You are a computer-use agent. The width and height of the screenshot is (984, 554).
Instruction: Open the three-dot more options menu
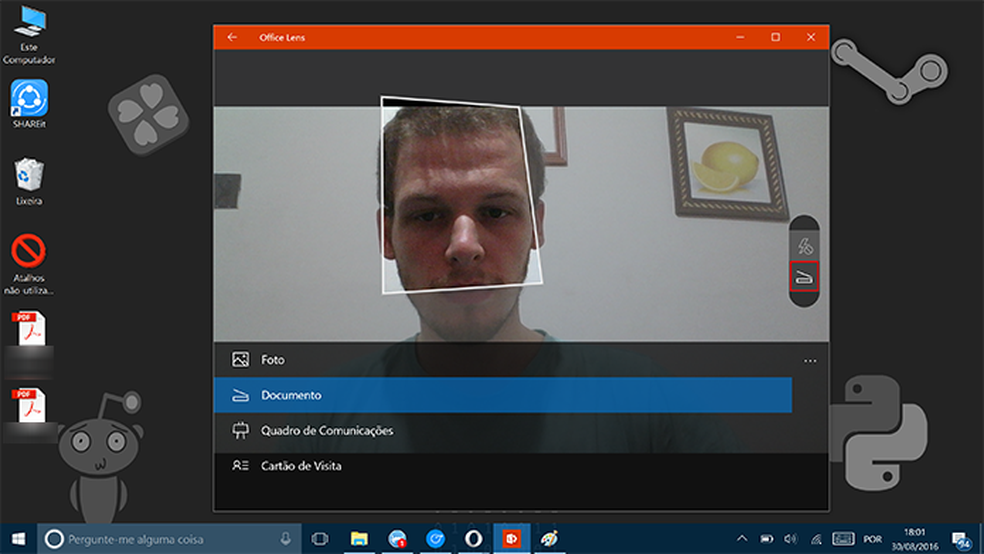[810, 361]
